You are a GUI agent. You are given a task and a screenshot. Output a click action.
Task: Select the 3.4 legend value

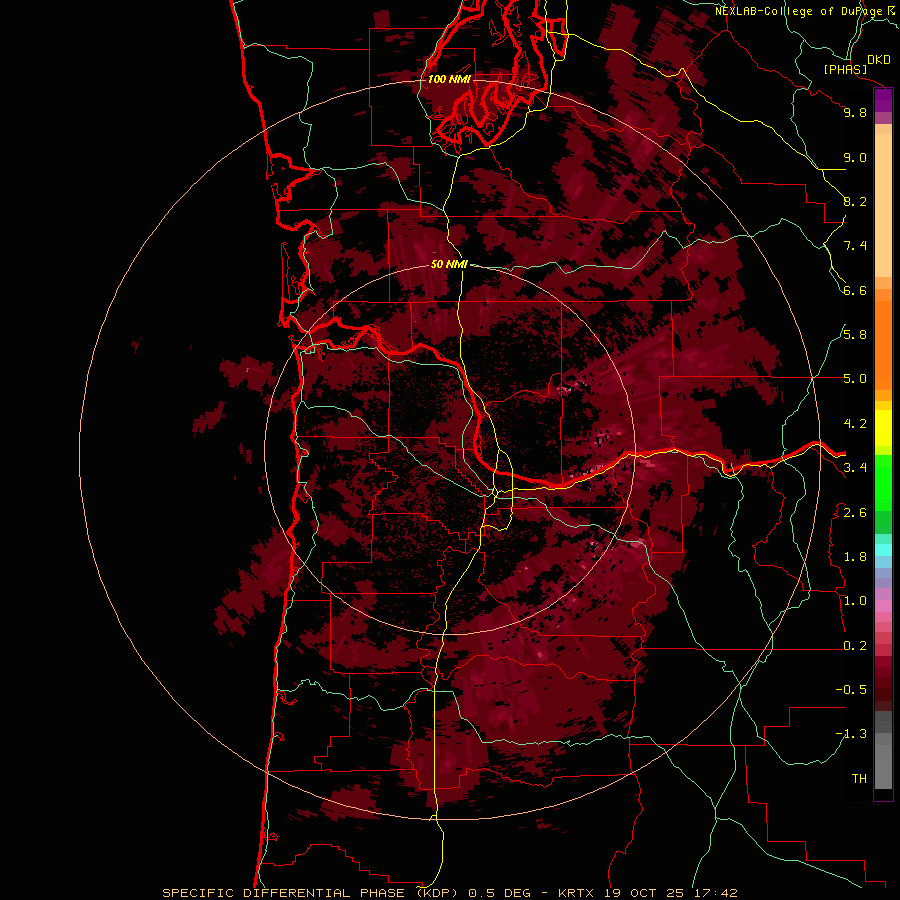pos(855,468)
